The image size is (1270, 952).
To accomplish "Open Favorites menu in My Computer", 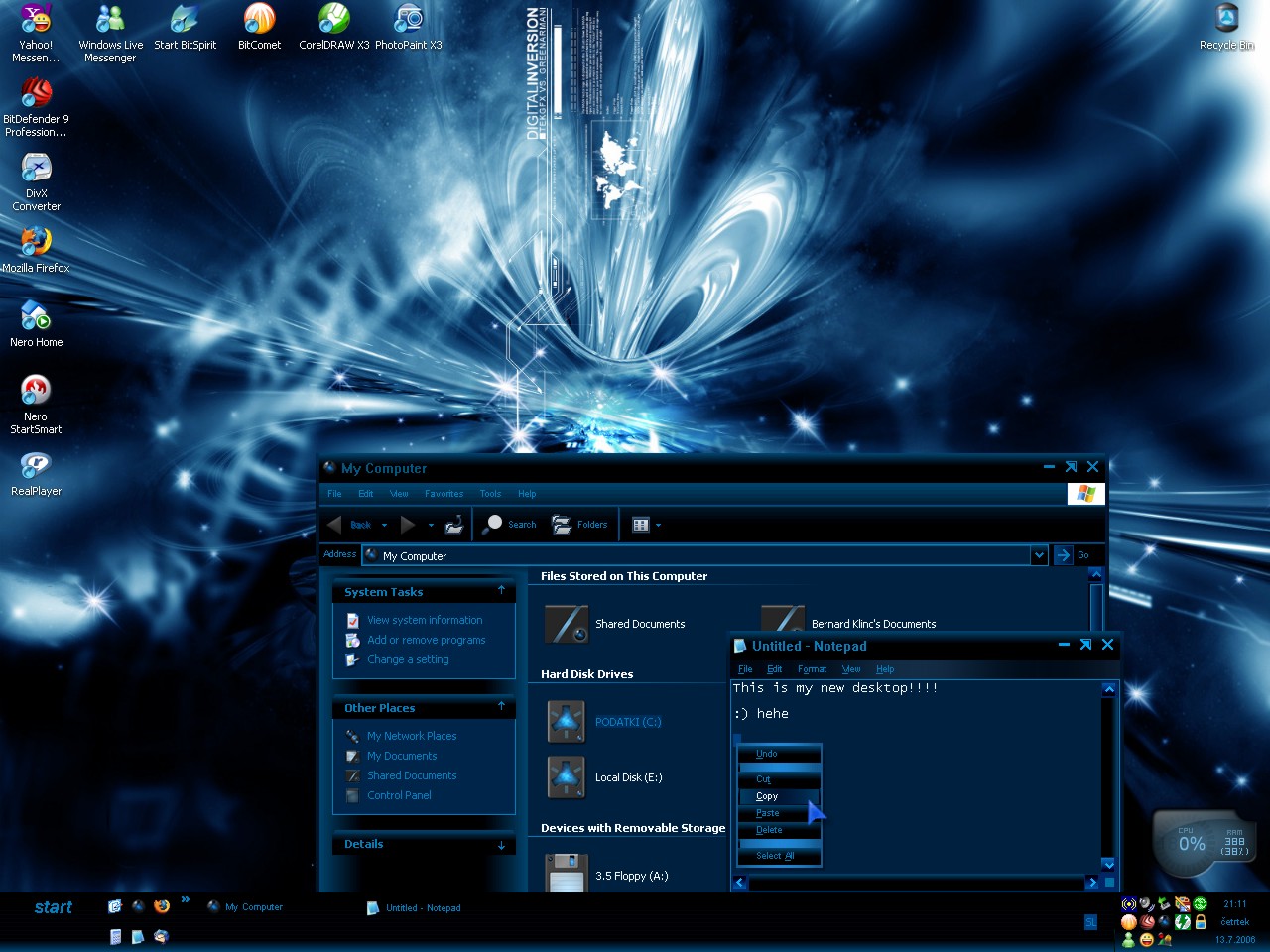I will pyautogui.click(x=444, y=494).
